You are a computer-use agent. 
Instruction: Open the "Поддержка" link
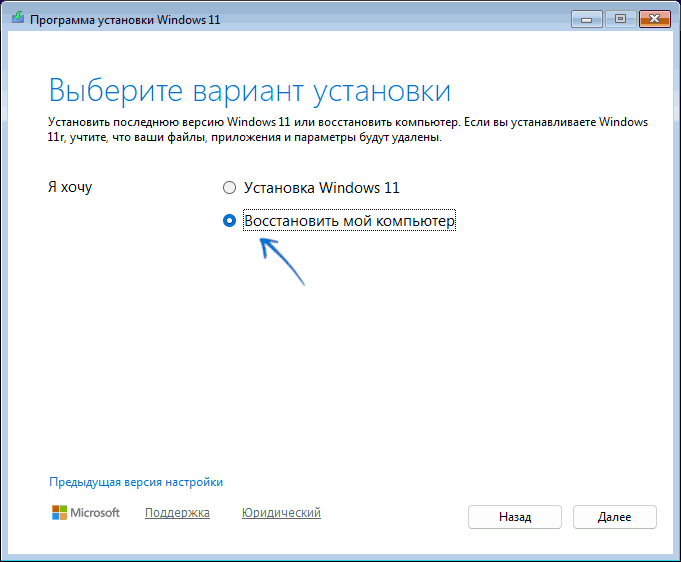pos(177,513)
